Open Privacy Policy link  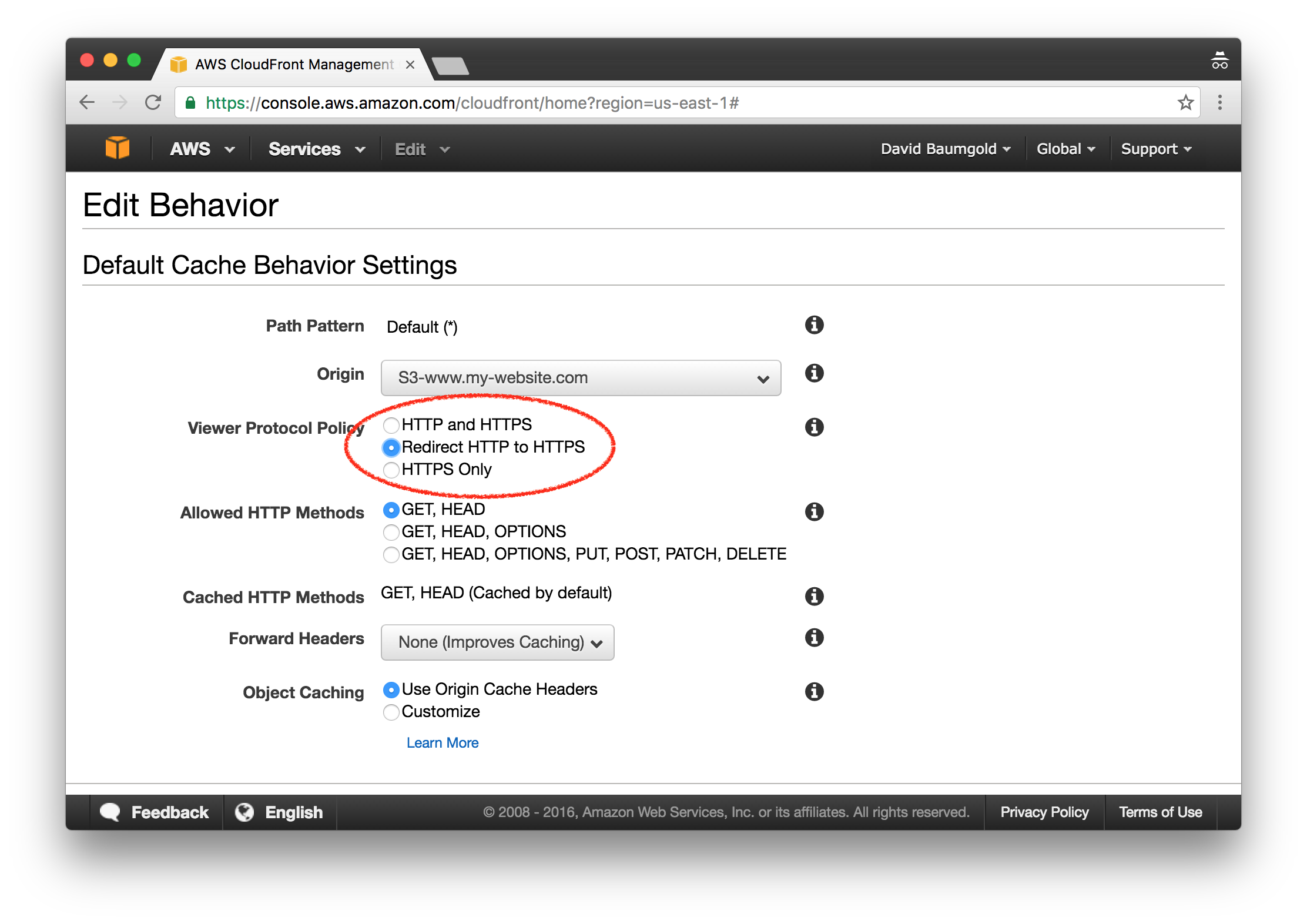click(x=1044, y=812)
